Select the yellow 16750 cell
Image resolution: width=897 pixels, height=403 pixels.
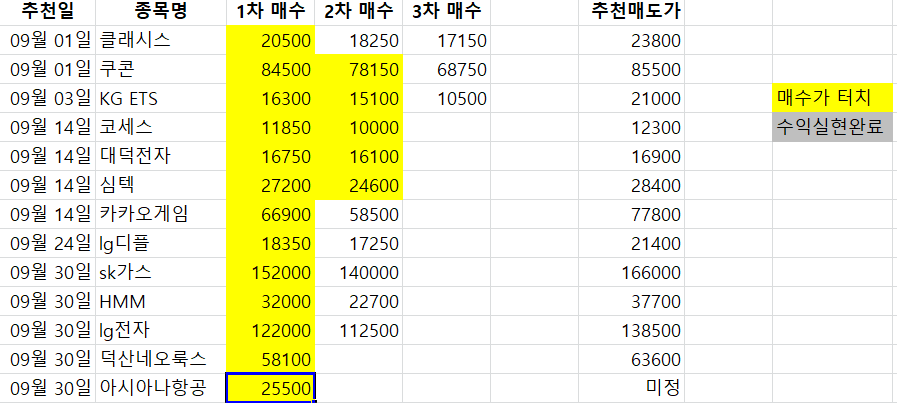[271, 156]
